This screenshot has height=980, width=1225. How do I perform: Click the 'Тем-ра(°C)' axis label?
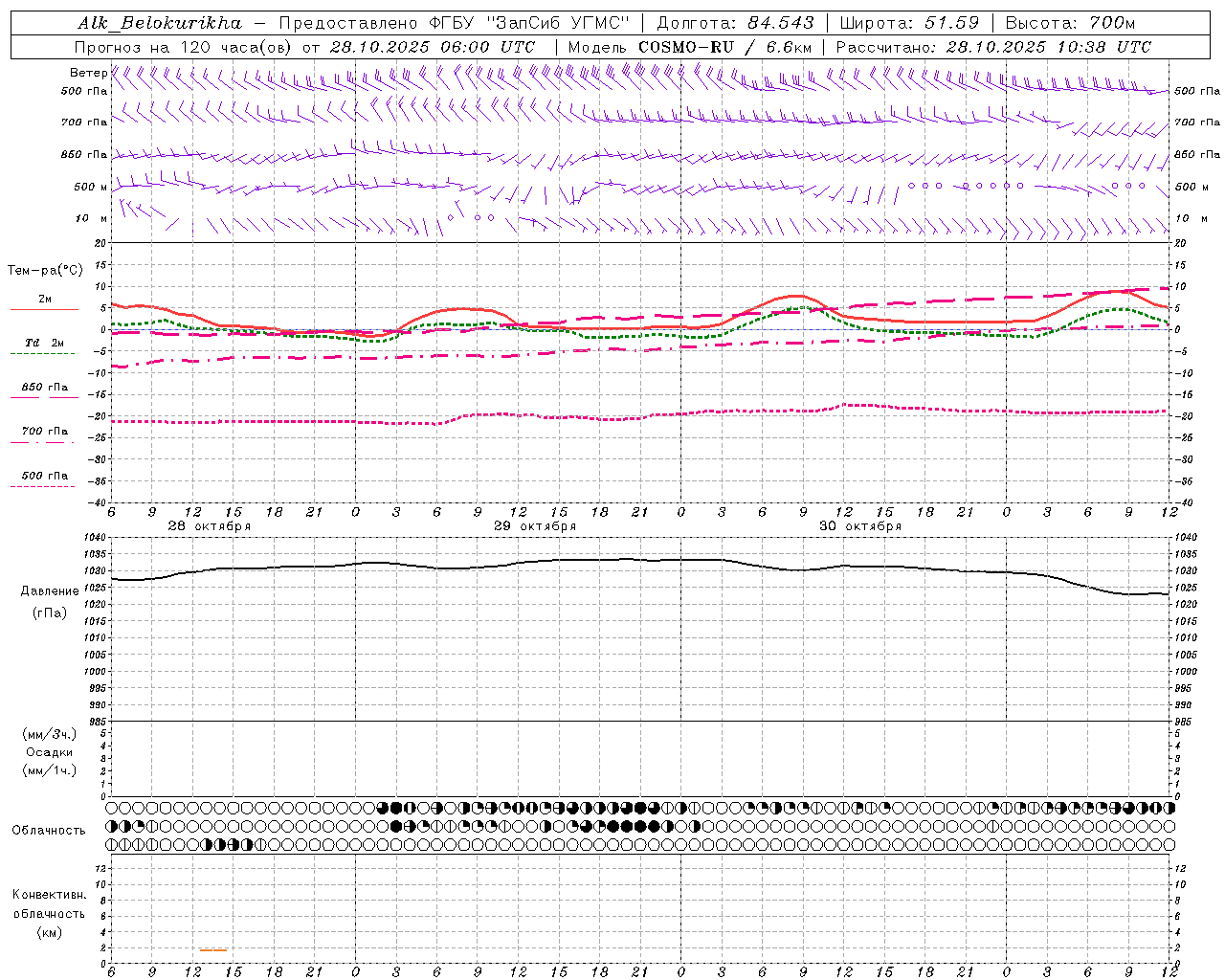45,271
